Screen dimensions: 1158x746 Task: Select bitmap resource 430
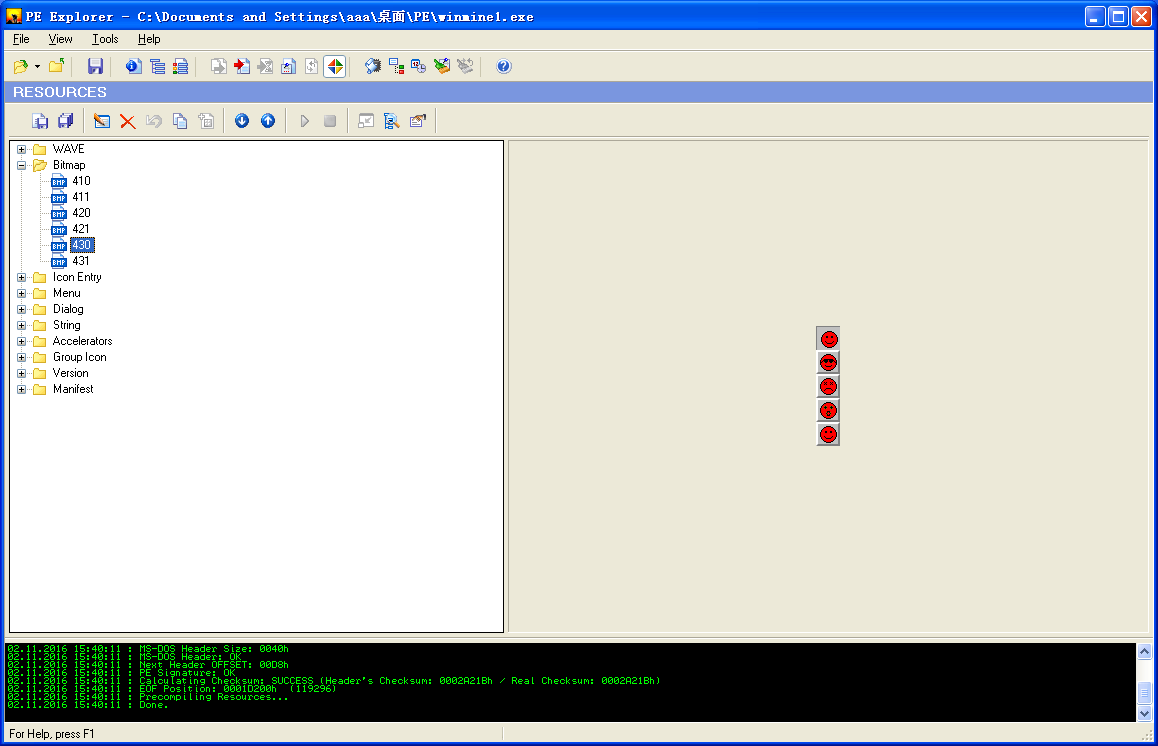tap(82, 245)
